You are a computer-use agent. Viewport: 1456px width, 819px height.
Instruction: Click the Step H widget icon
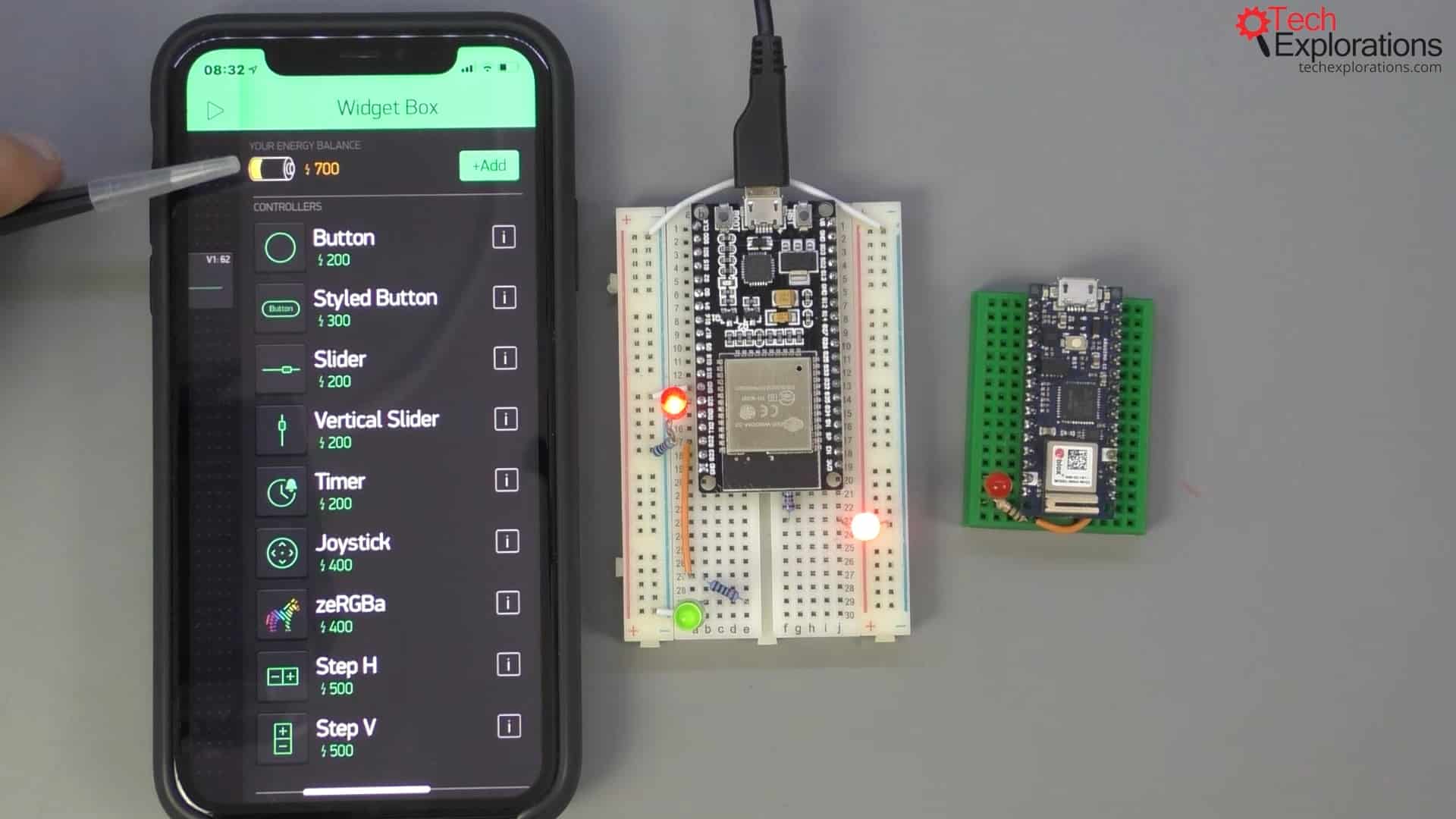(x=281, y=676)
